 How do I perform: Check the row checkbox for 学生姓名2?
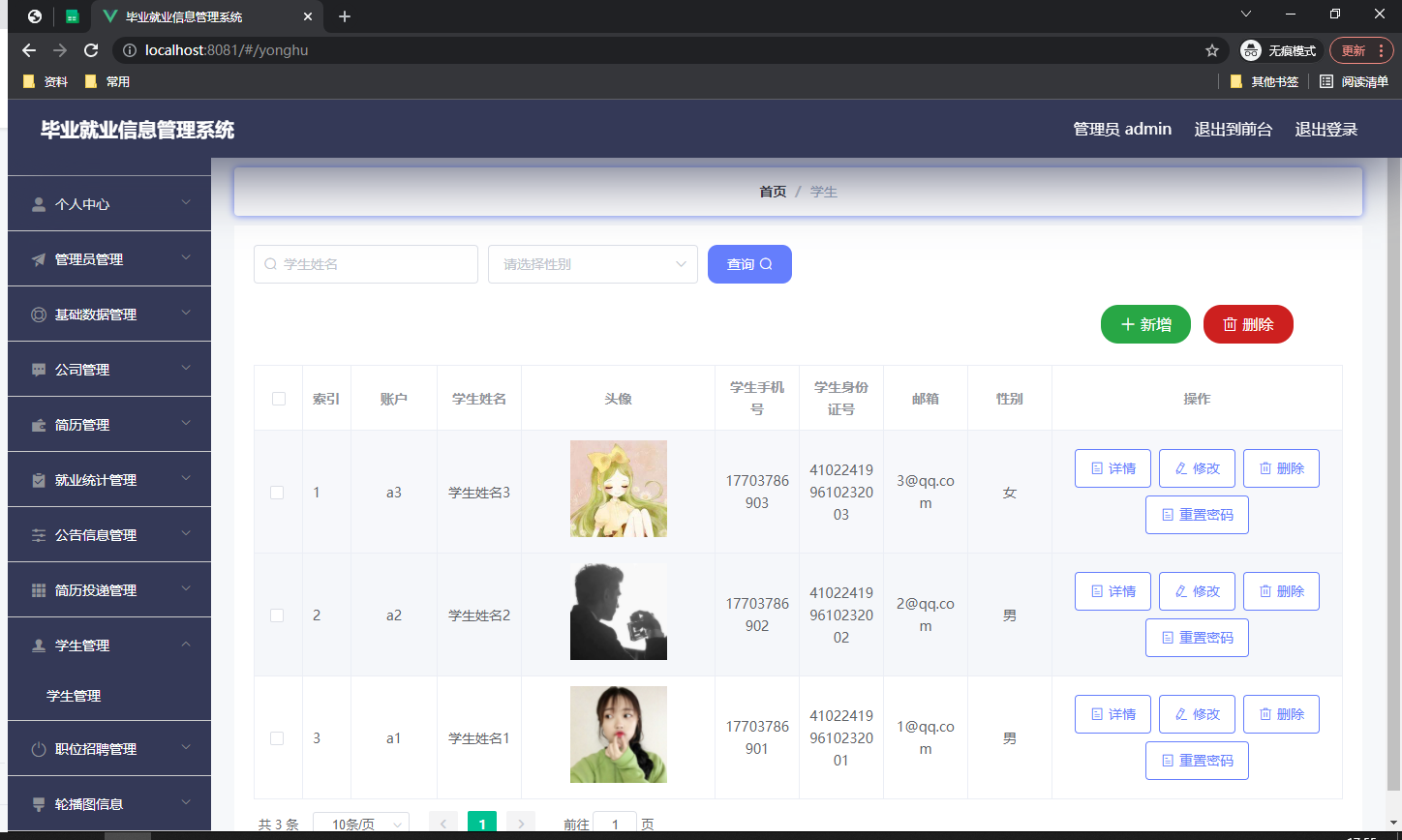point(278,615)
